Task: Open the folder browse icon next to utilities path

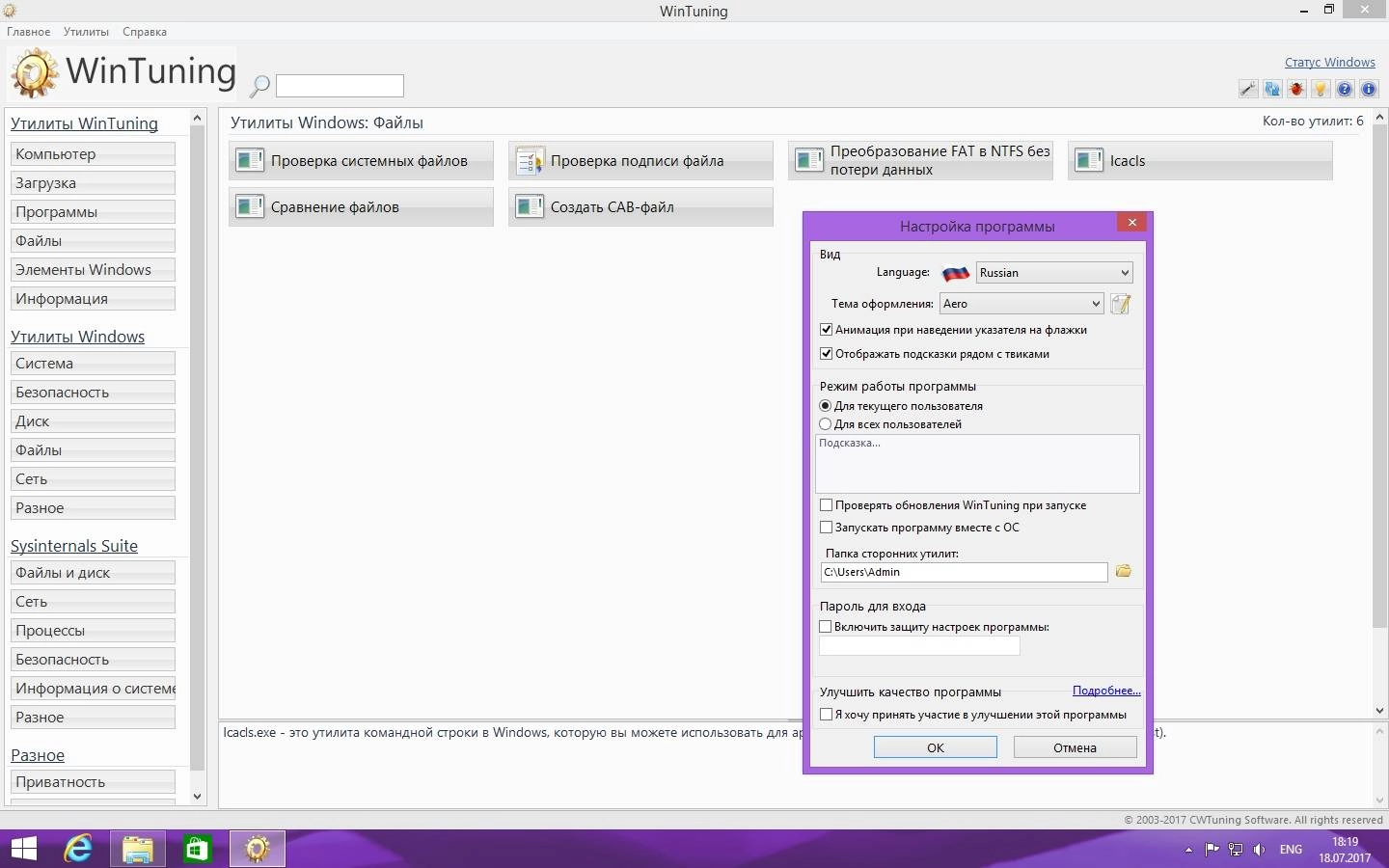Action: click(1123, 571)
